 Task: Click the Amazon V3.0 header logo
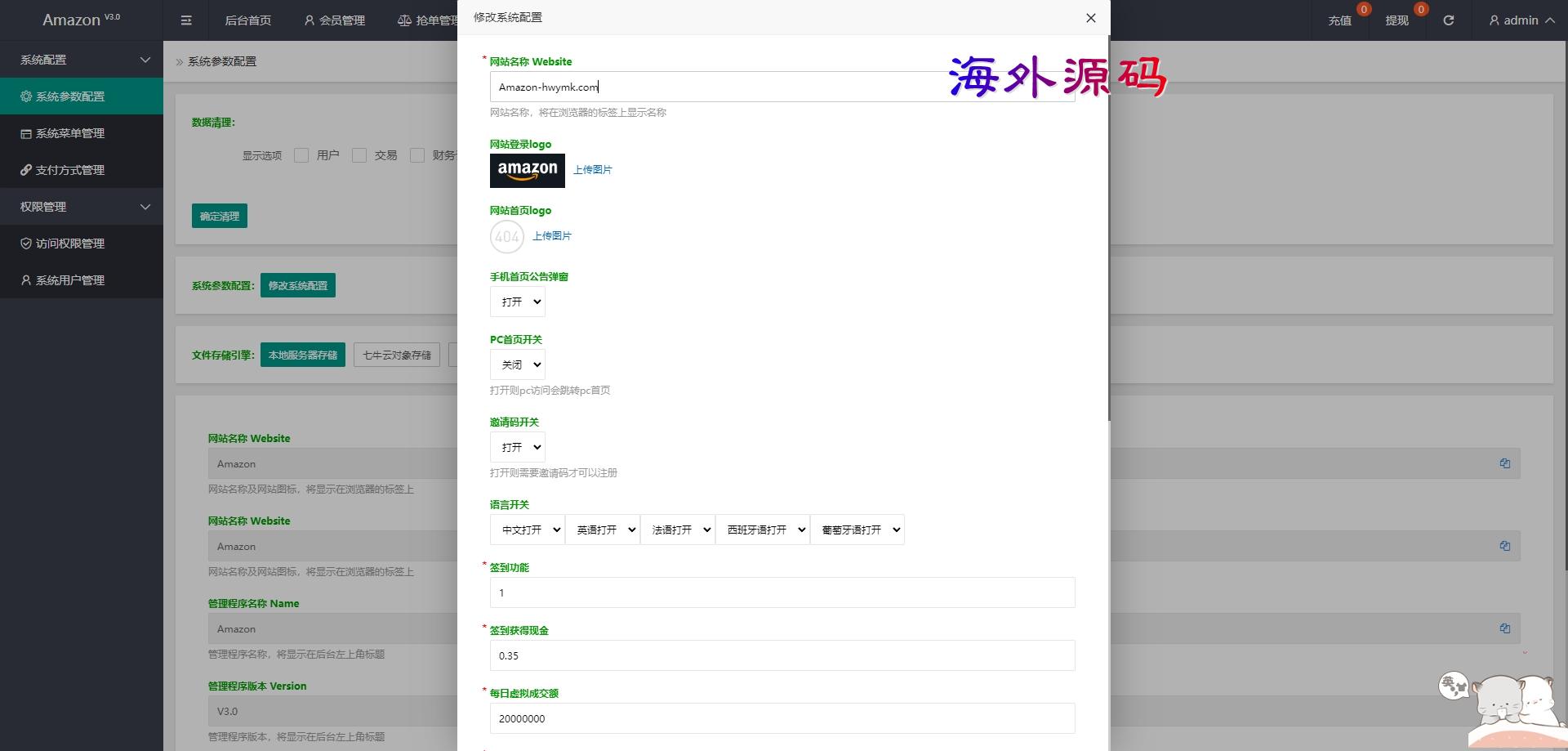pos(81,20)
